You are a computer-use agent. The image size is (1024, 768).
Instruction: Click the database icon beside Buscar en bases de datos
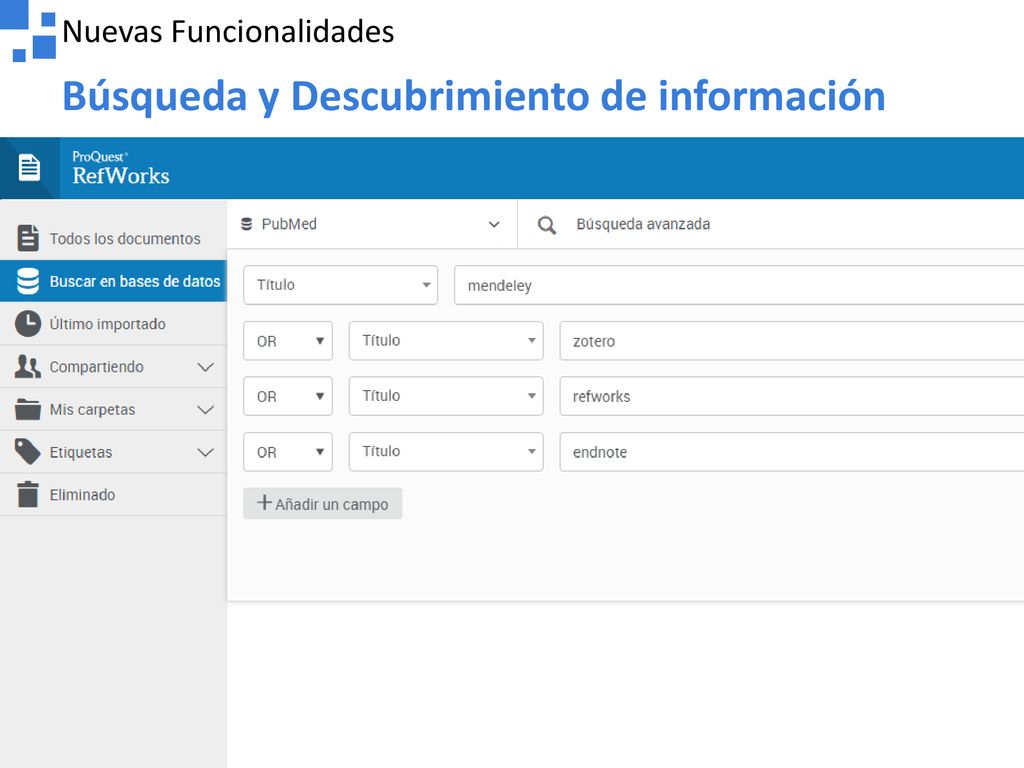pyautogui.click(x=27, y=281)
